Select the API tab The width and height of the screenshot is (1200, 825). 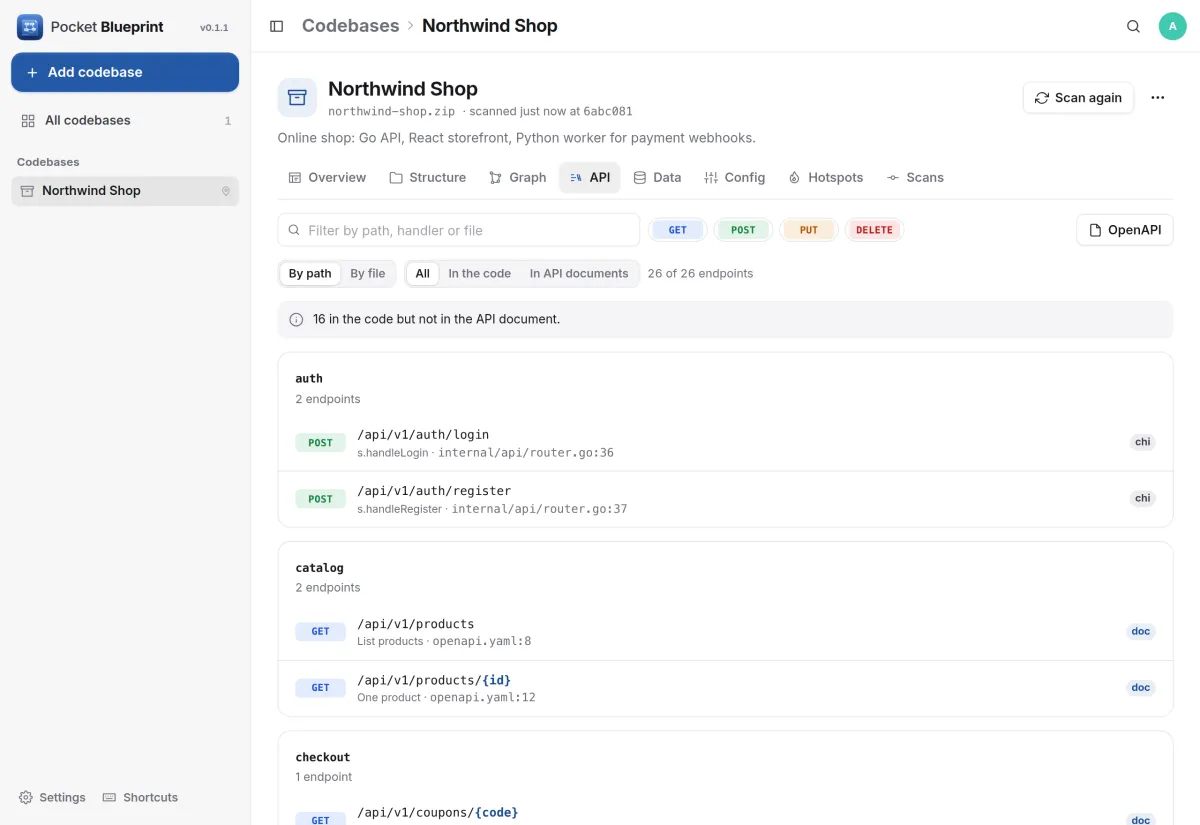[x=590, y=178]
